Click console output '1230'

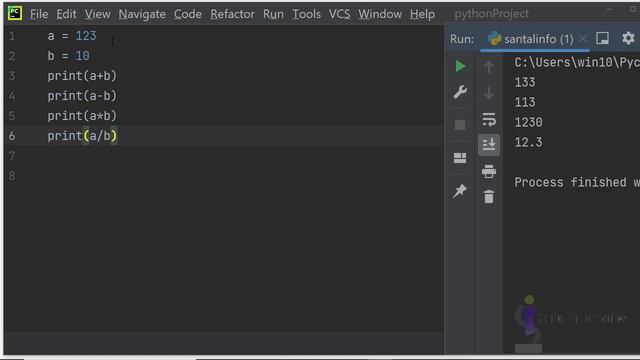tap(529, 122)
